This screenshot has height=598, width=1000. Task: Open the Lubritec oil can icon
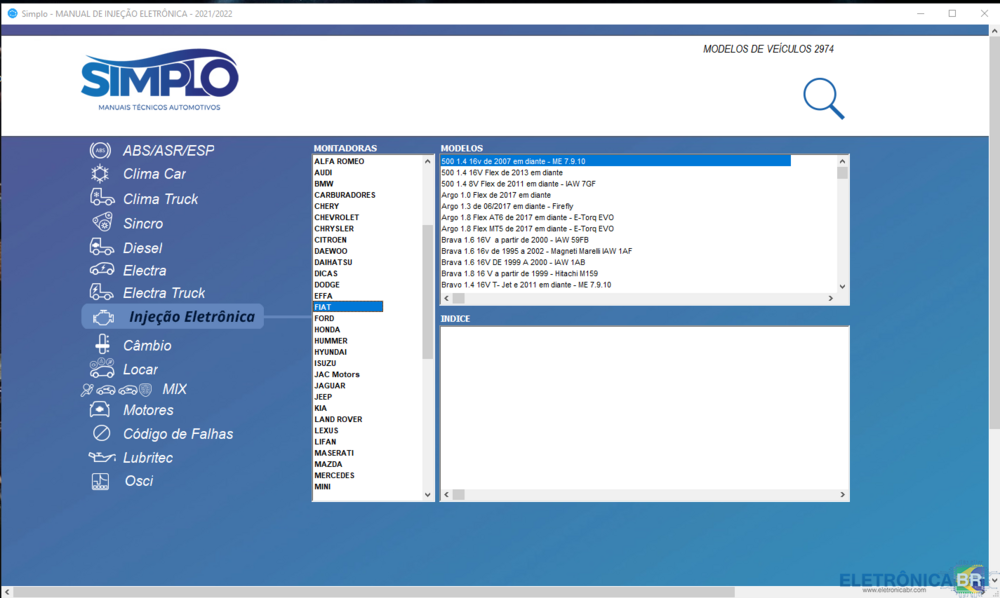pyautogui.click(x=101, y=457)
